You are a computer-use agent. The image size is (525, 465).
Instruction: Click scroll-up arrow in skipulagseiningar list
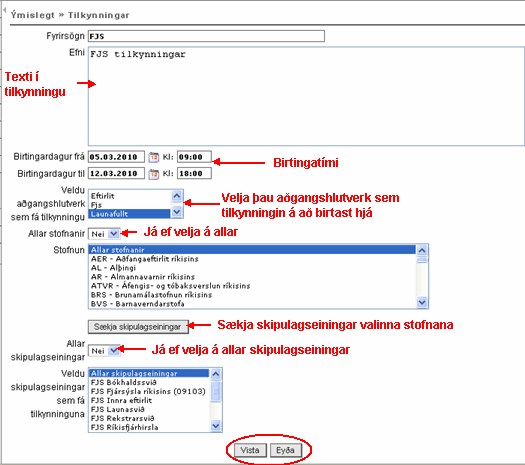point(216,374)
